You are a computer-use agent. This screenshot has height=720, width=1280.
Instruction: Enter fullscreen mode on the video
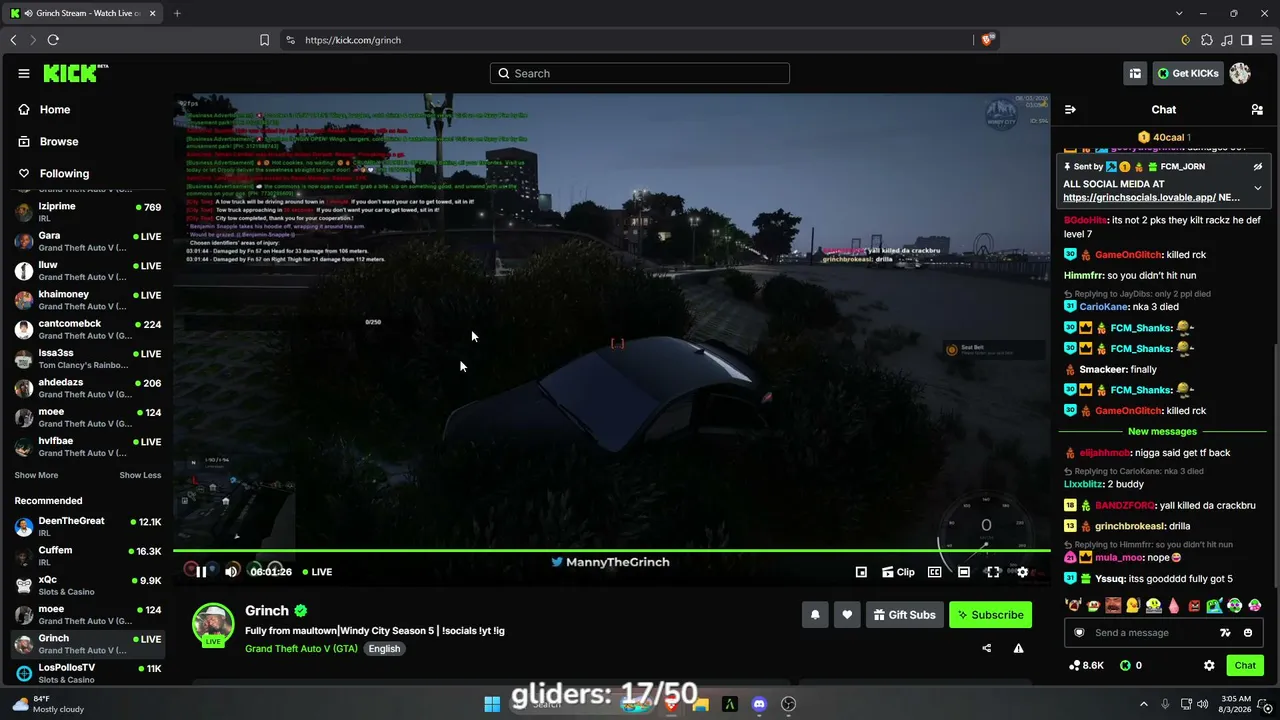pos(993,572)
